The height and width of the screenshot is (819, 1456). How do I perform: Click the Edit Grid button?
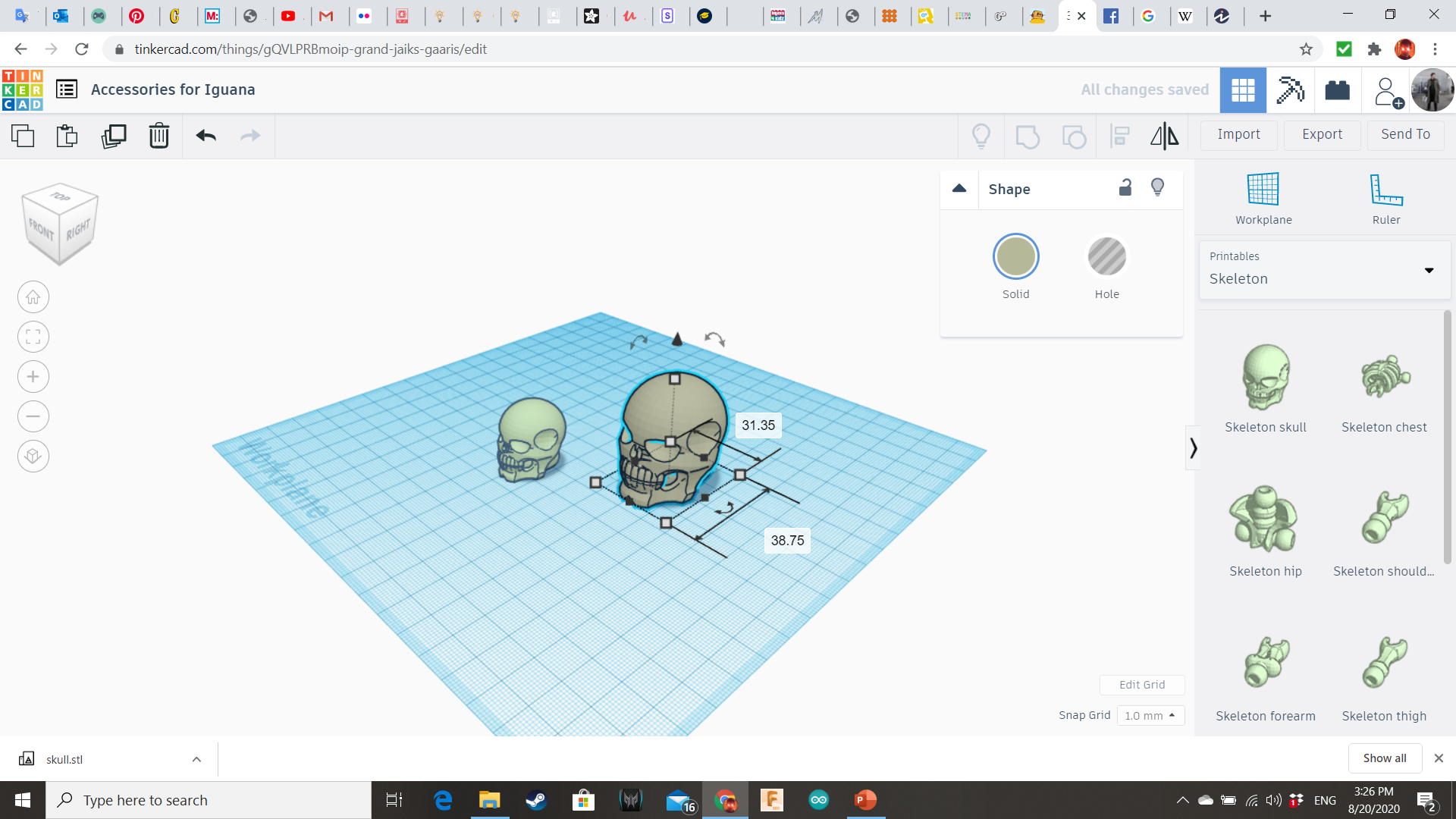[x=1142, y=684]
